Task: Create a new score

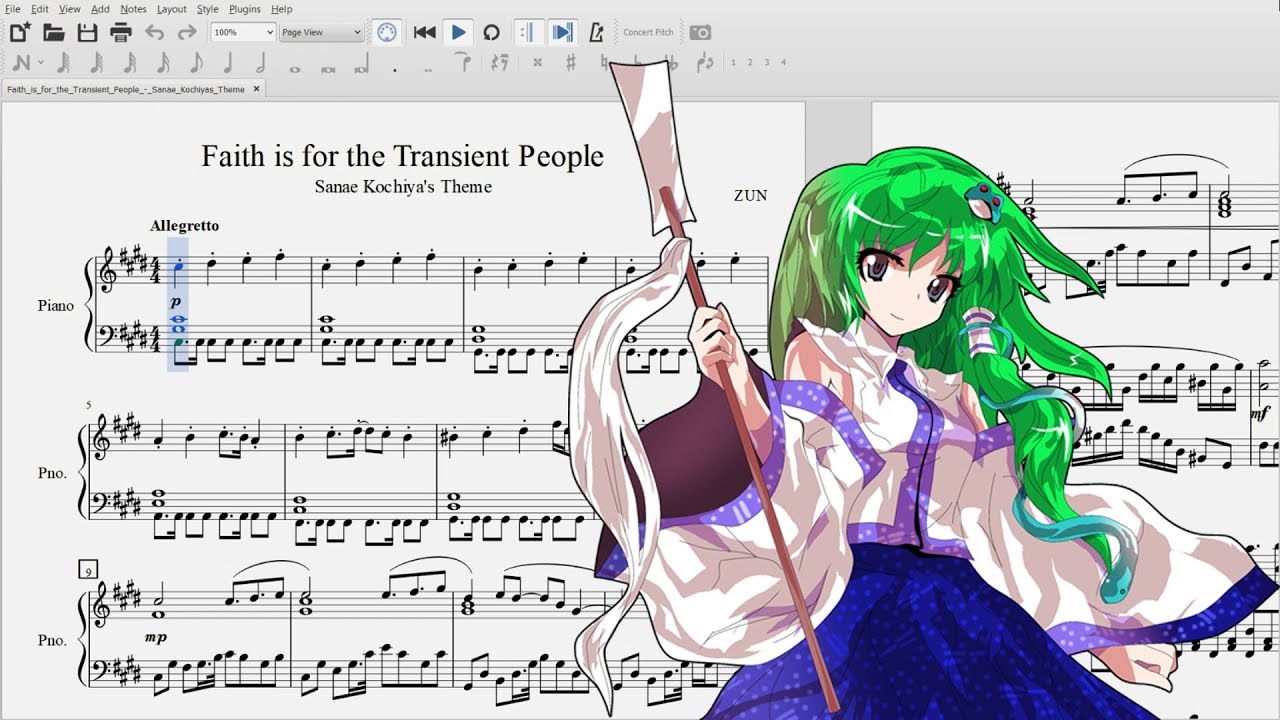Action: 20,32
